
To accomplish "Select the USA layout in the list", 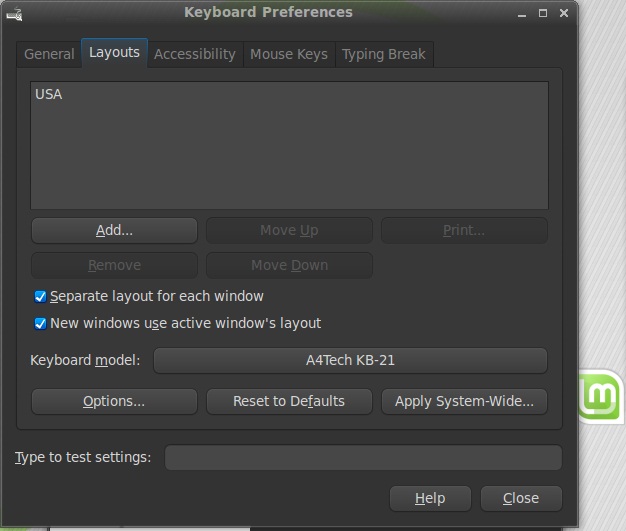I will point(49,94).
